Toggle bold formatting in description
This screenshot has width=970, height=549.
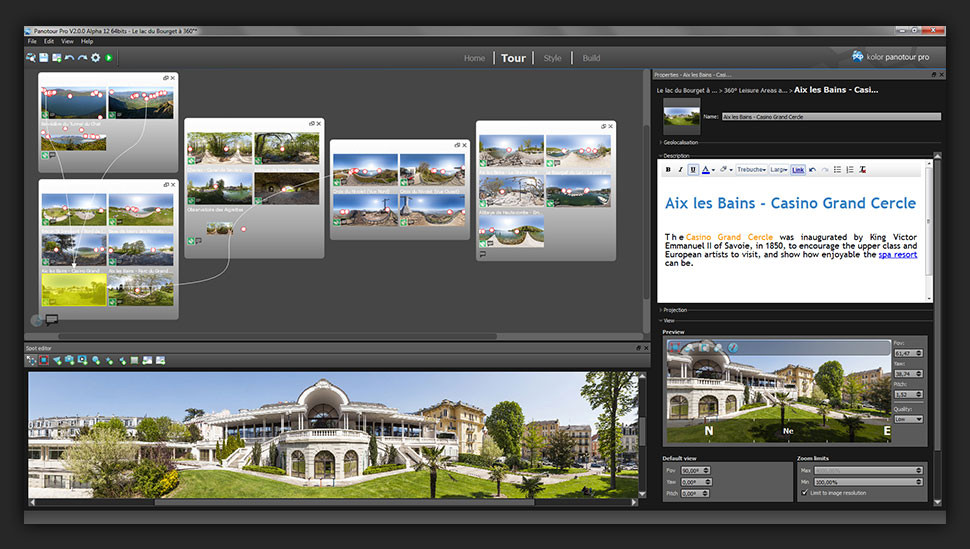(668, 170)
